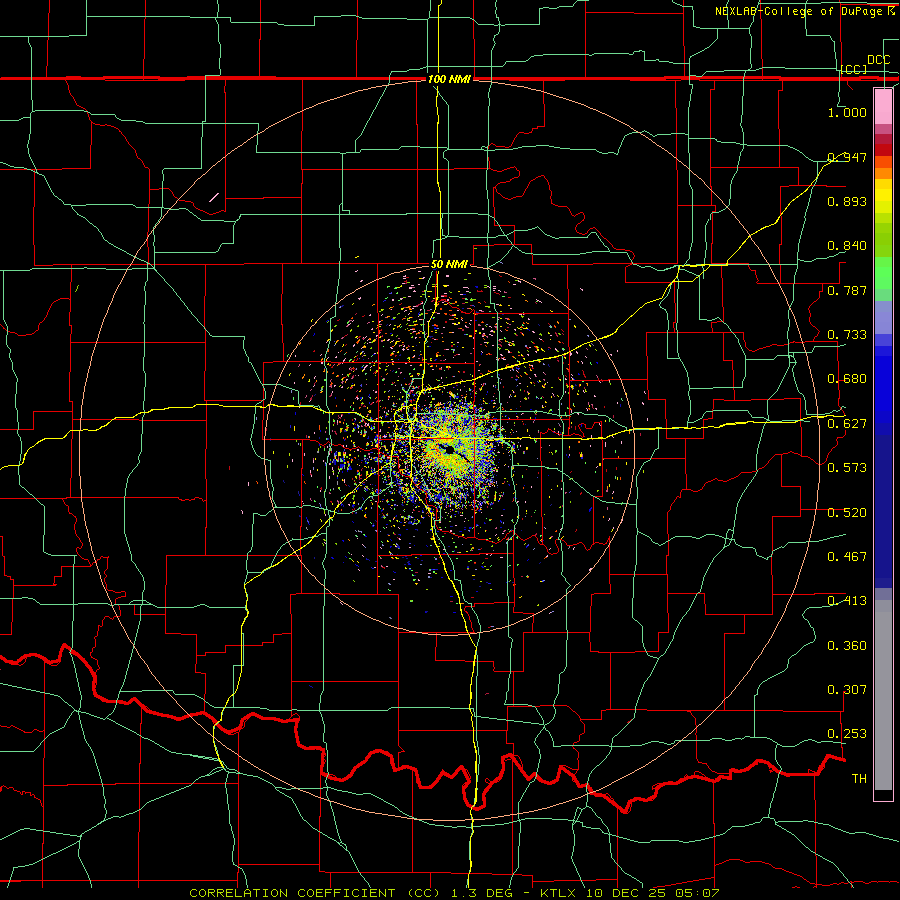Image resolution: width=900 pixels, height=900 pixels.
Task: Click the 0.253 legend value
Action: click(847, 734)
